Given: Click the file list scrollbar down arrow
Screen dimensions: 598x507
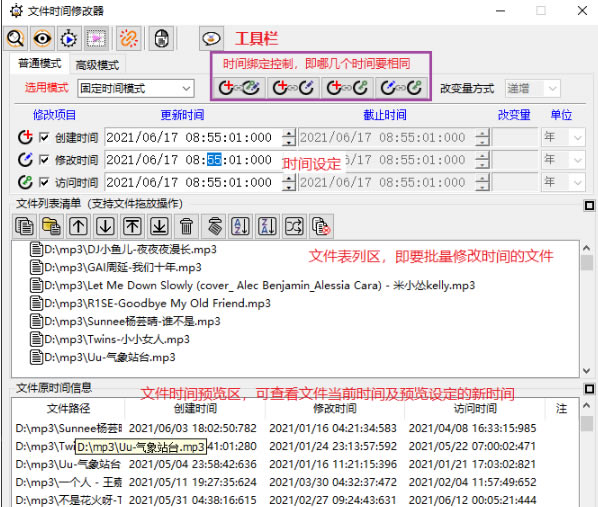Looking at the screenshot, I should pos(587,371).
